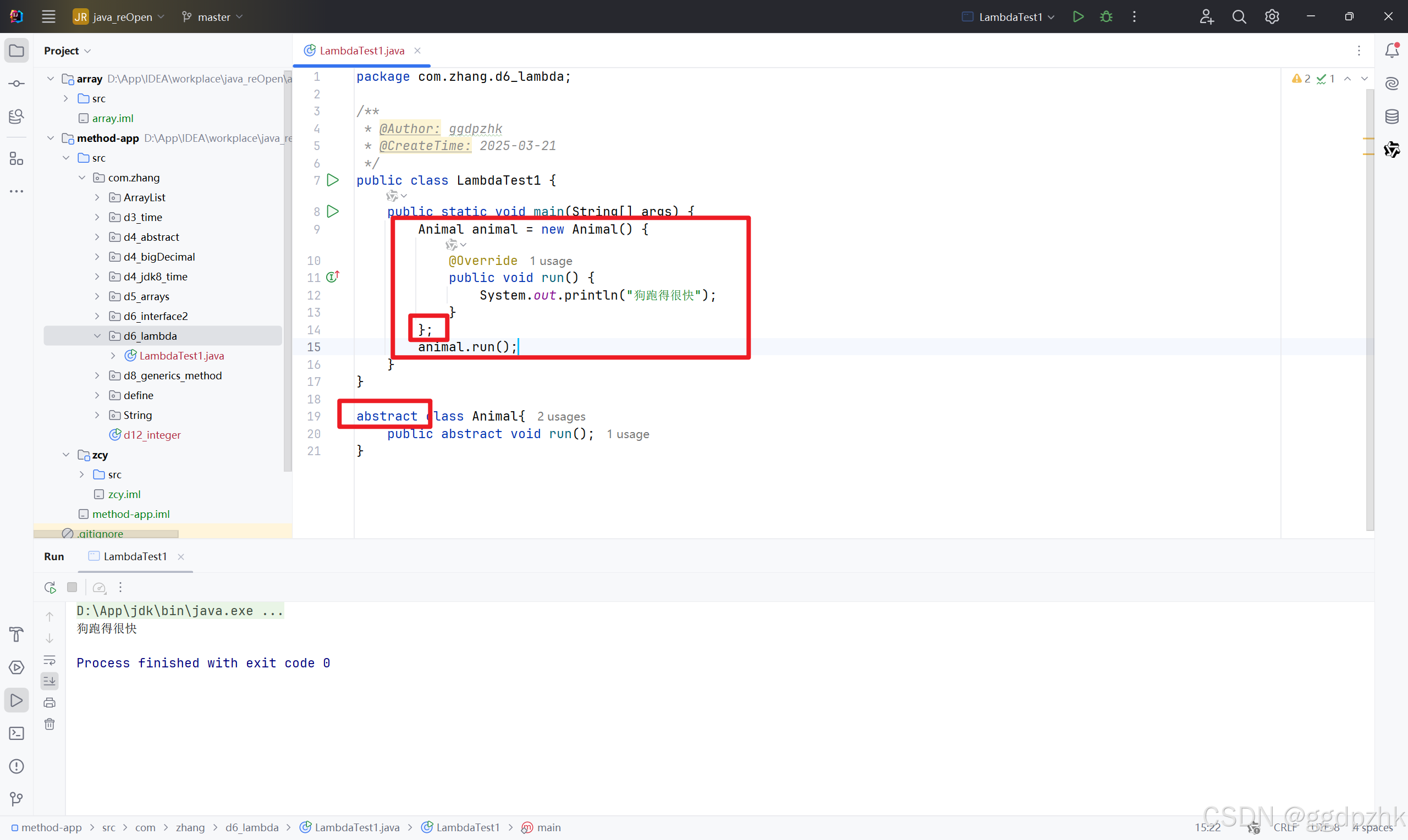Run LambdaTest1 with the green play button
This screenshot has width=1408, height=840.
point(1078,16)
